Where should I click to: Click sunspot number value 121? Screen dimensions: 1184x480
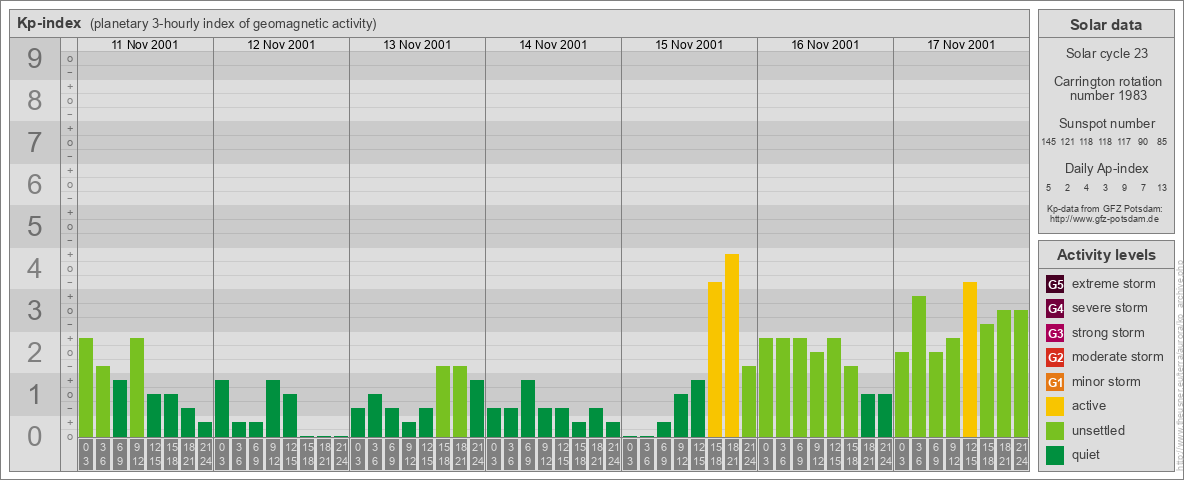(1068, 142)
